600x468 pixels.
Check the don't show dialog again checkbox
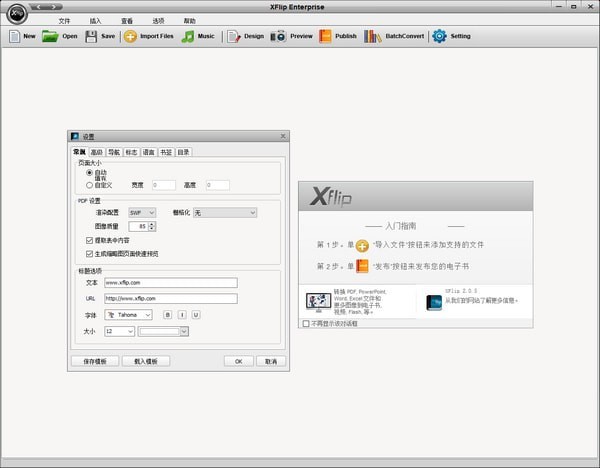point(306,324)
